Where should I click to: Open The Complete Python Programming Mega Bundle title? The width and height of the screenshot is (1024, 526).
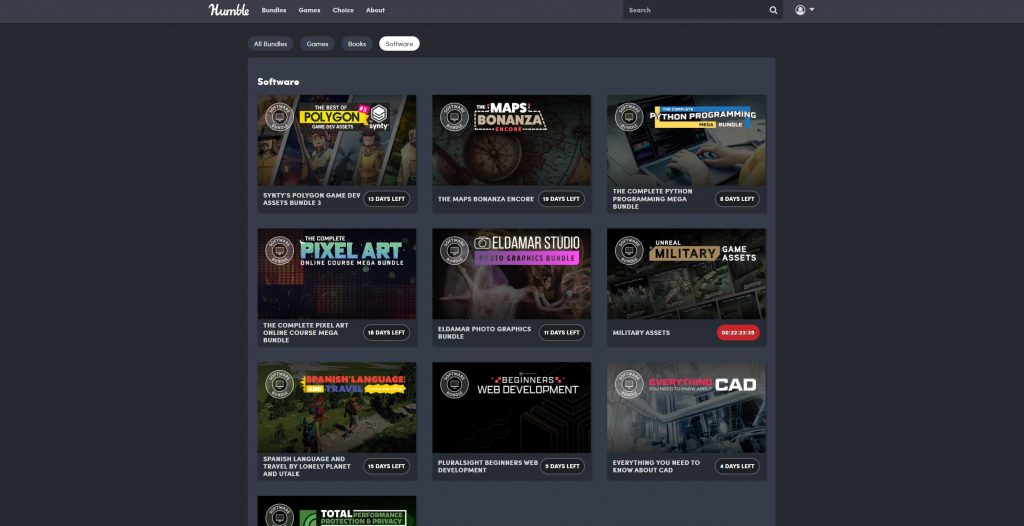(x=652, y=199)
